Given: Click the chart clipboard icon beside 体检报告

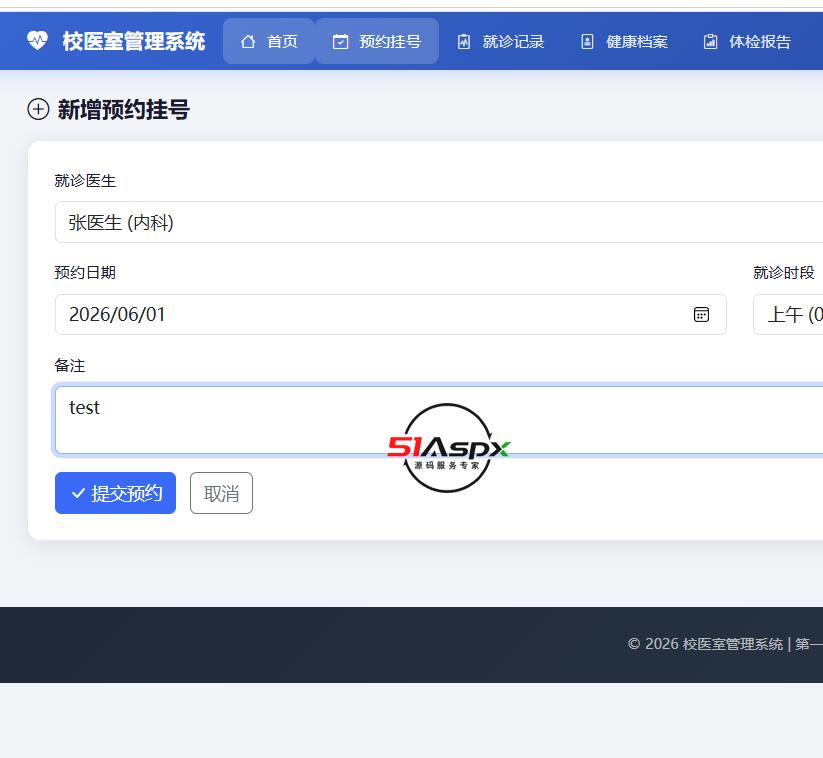Looking at the screenshot, I should pos(710,41).
